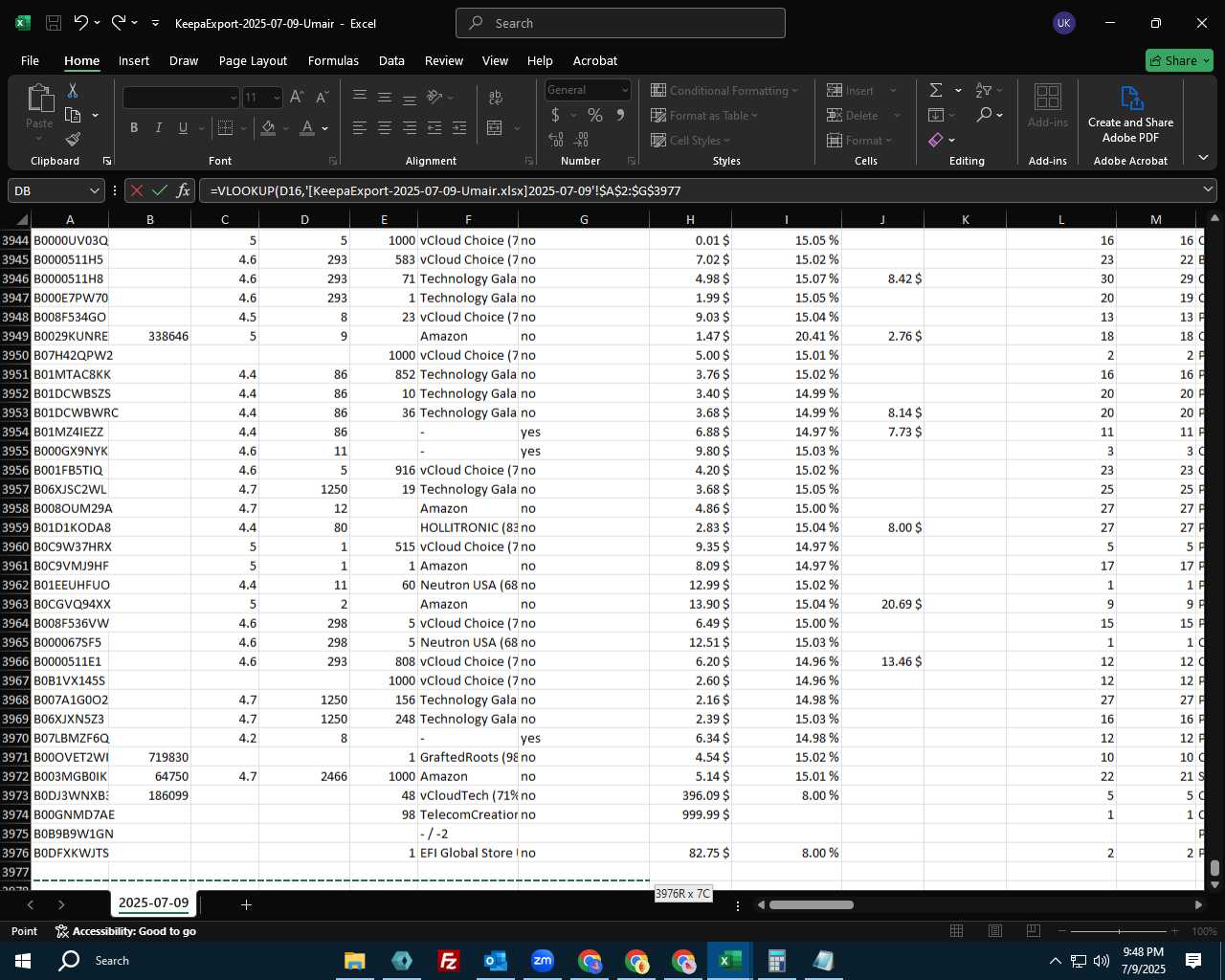Open Cell Styles dropdown

click(x=690, y=140)
